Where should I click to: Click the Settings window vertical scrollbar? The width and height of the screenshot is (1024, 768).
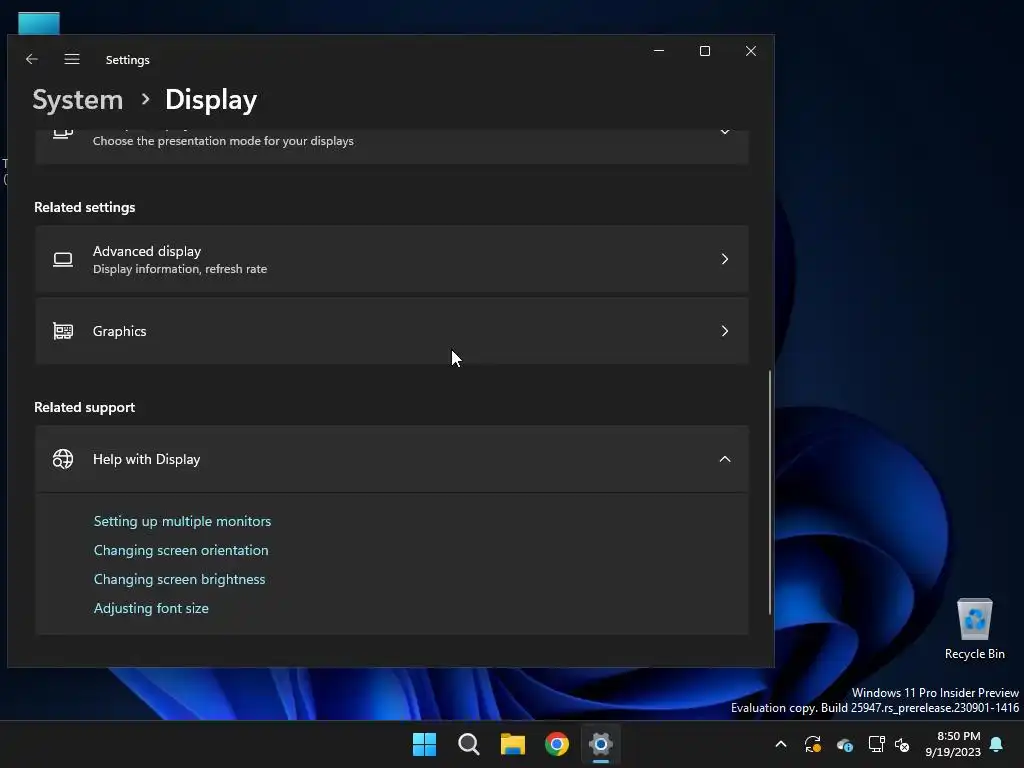click(770, 492)
